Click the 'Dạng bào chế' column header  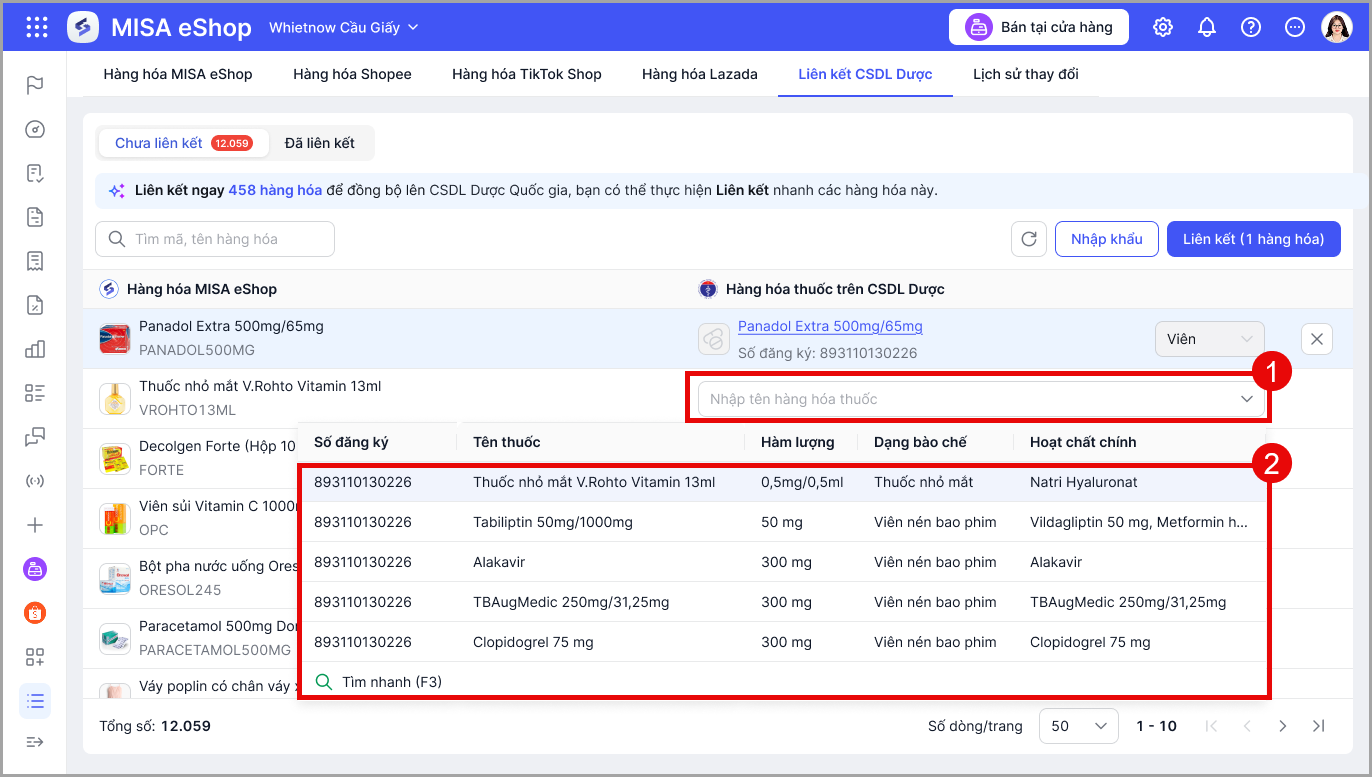(x=920, y=442)
